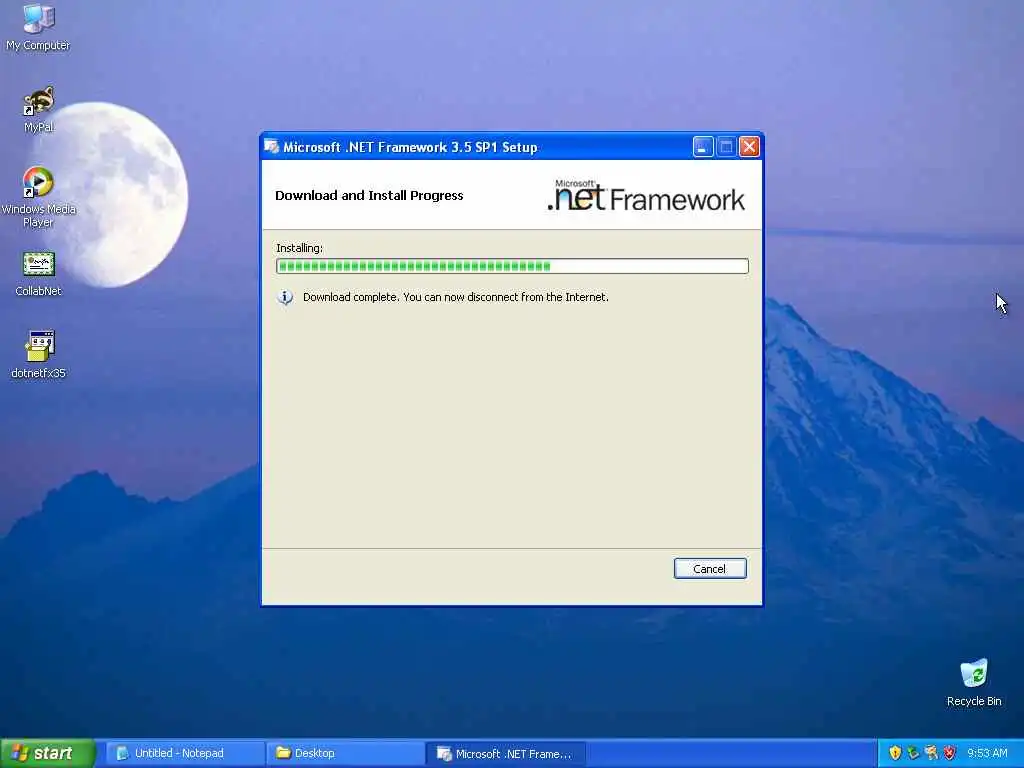Image resolution: width=1024 pixels, height=768 pixels.
Task: Click the red shield alert tray icon
Action: click(x=950, y=753)
